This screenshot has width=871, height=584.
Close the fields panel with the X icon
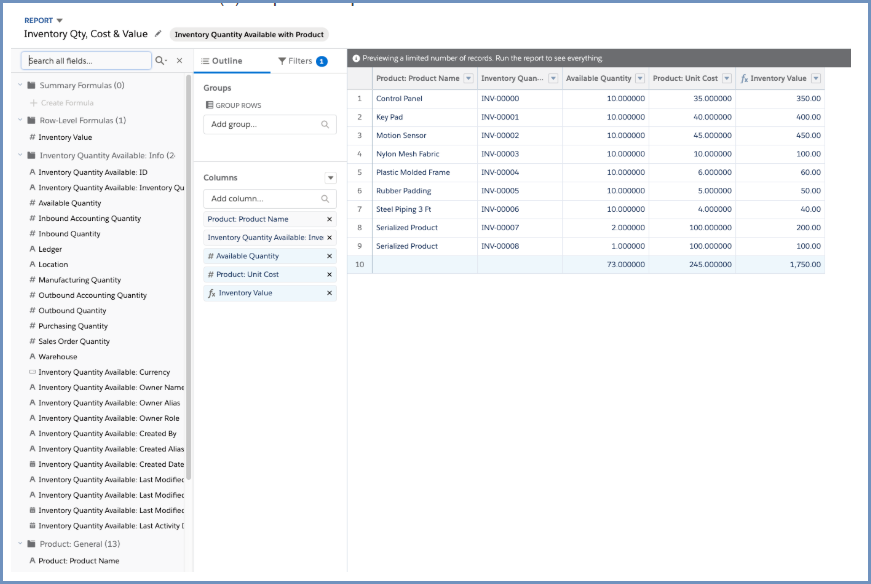pos(179,61)
